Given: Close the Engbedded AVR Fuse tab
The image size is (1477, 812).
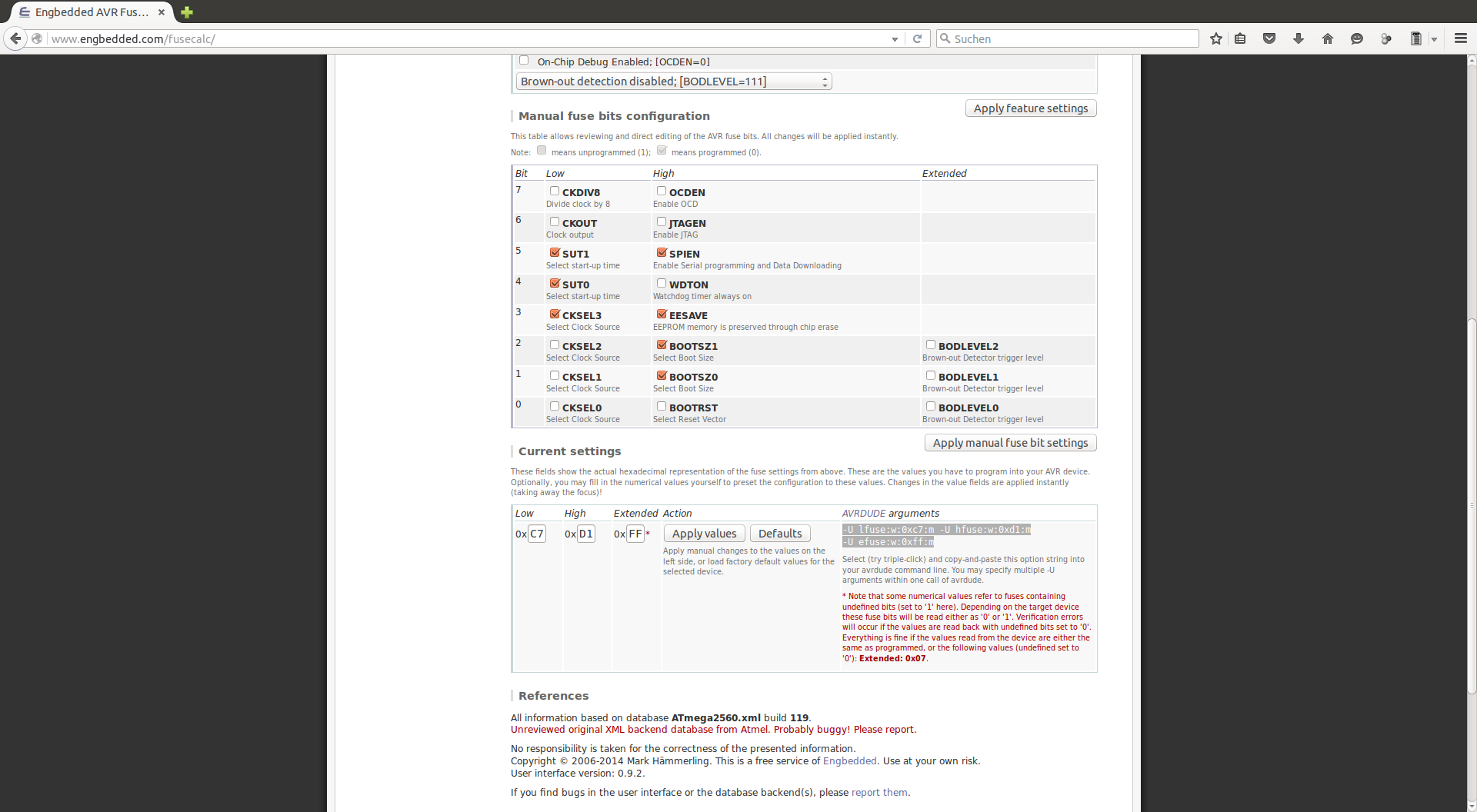Looking at the screenshot, I should (x=162, y=12).
